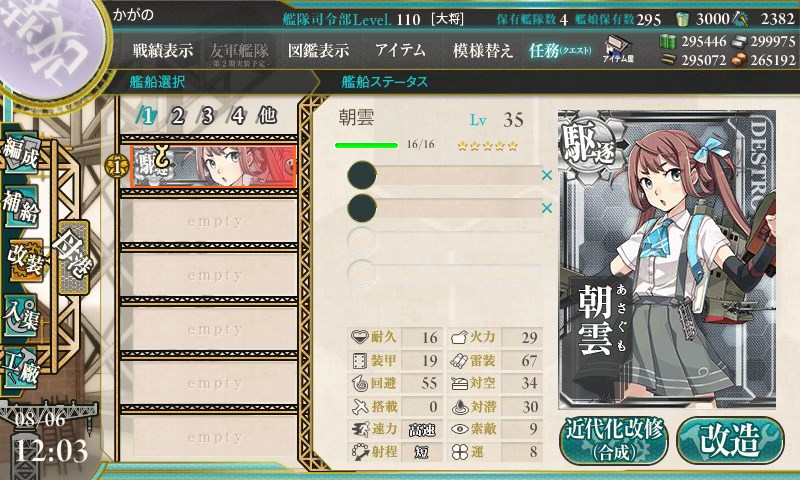Open the 他 other ships tab
This screenshot has height=480, width=800.
[267, 115]
